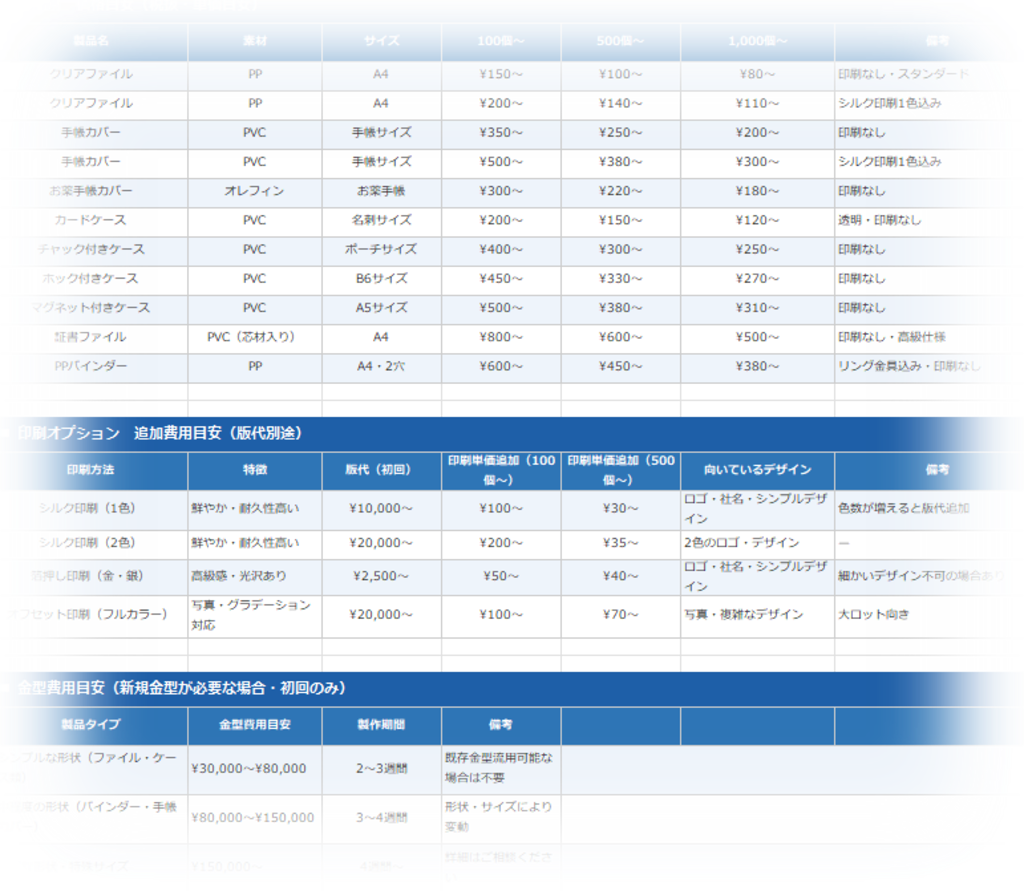Click the ¥180~ price cell
This screenshot has width=1024, height=891.
point(757,191)
